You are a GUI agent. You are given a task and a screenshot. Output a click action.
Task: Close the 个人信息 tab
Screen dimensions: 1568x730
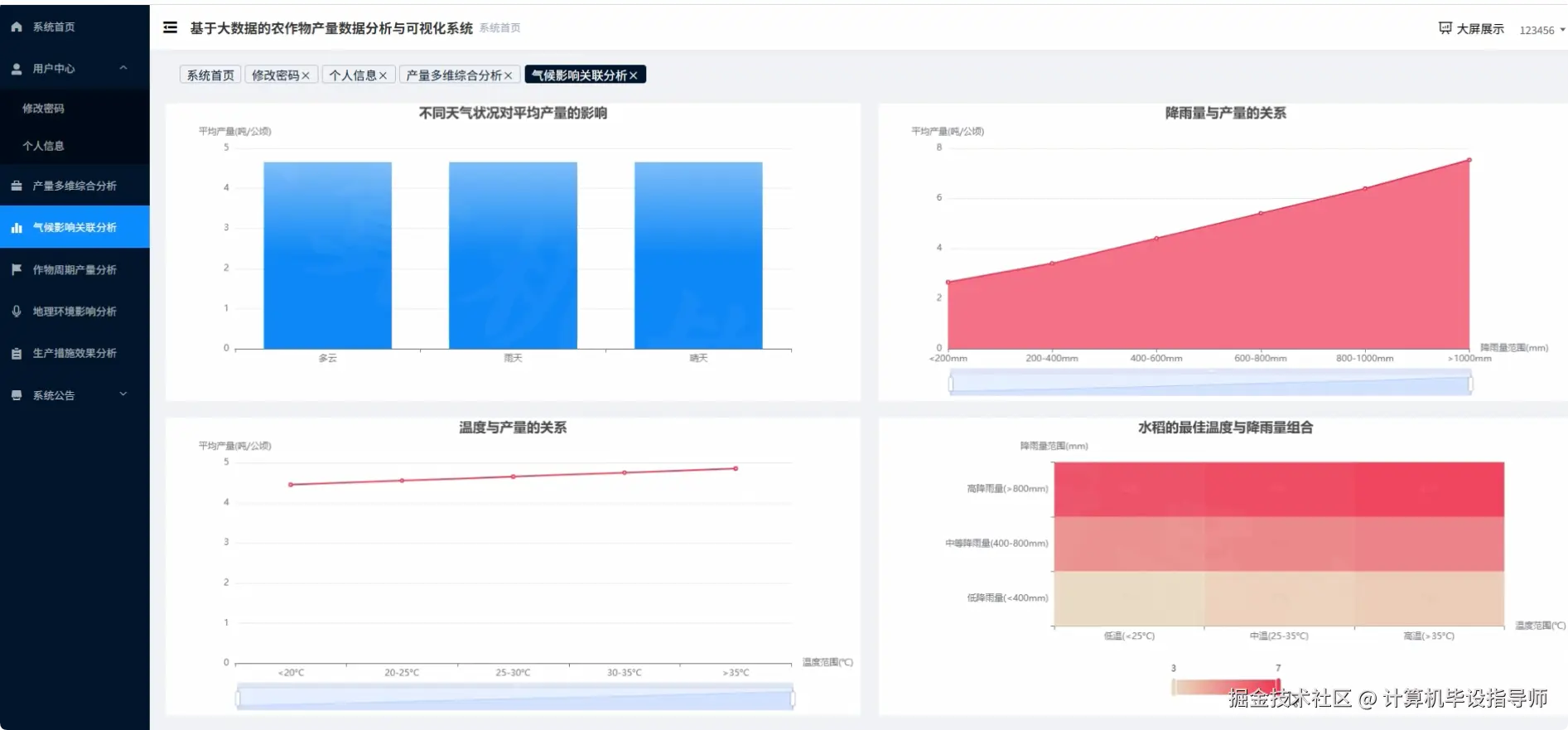383,75
